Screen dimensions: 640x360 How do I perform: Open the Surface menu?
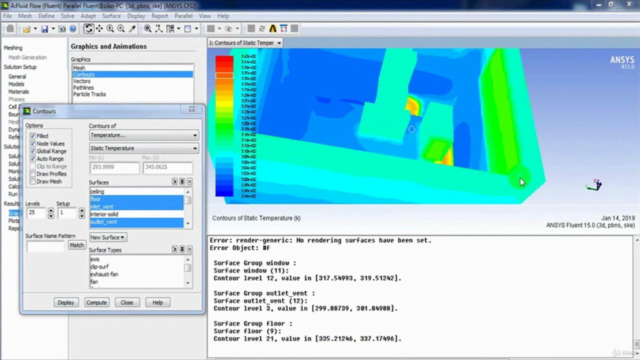(x=111, y=16)
